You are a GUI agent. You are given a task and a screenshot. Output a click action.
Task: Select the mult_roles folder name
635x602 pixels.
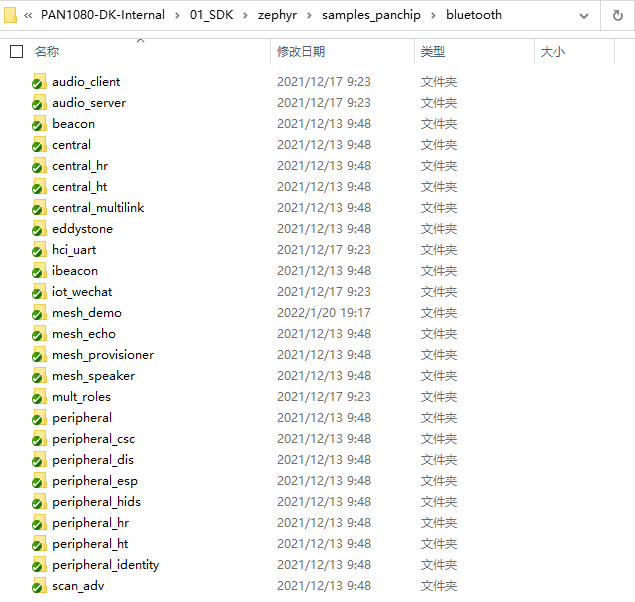81,397
